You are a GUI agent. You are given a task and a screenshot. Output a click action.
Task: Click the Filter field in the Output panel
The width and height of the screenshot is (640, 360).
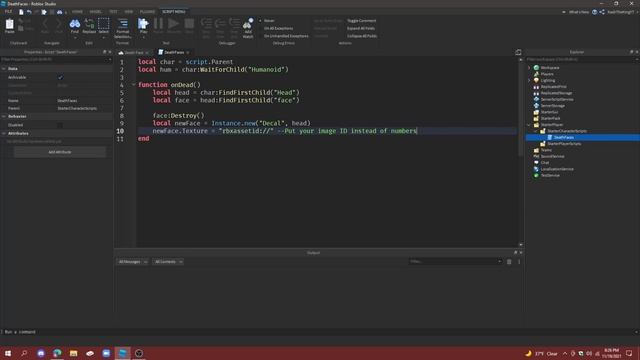coord(456,262)
